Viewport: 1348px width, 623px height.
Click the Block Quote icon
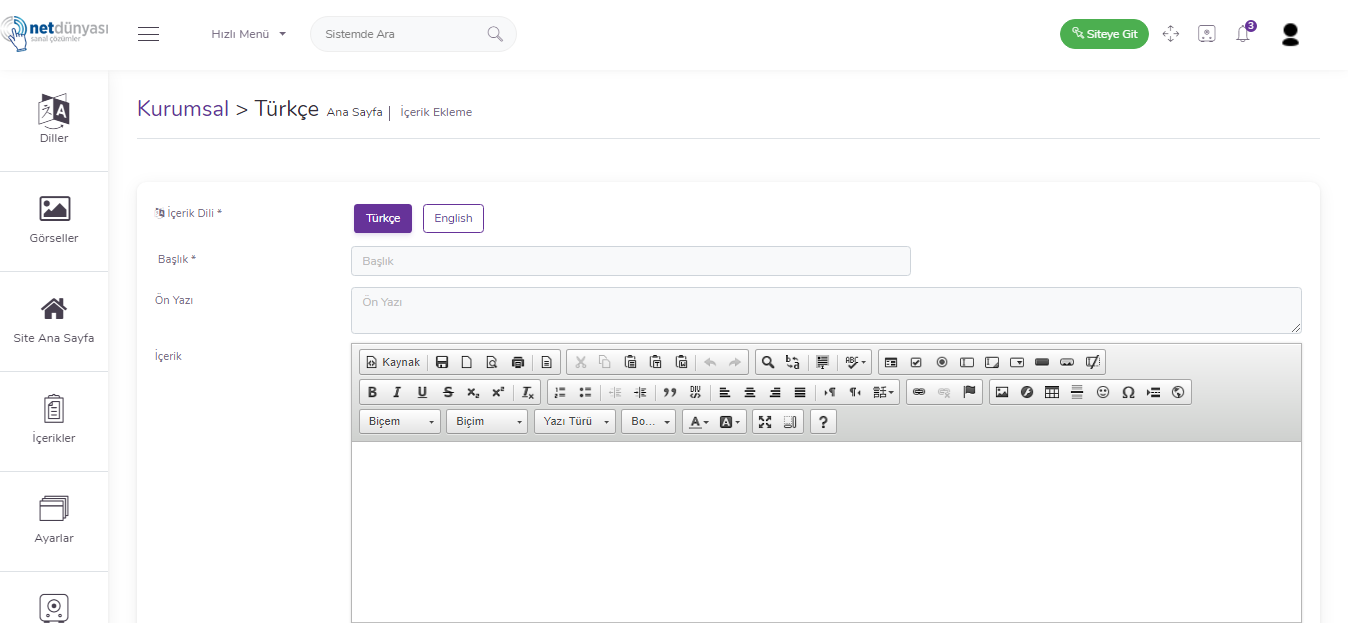point(670,392)
